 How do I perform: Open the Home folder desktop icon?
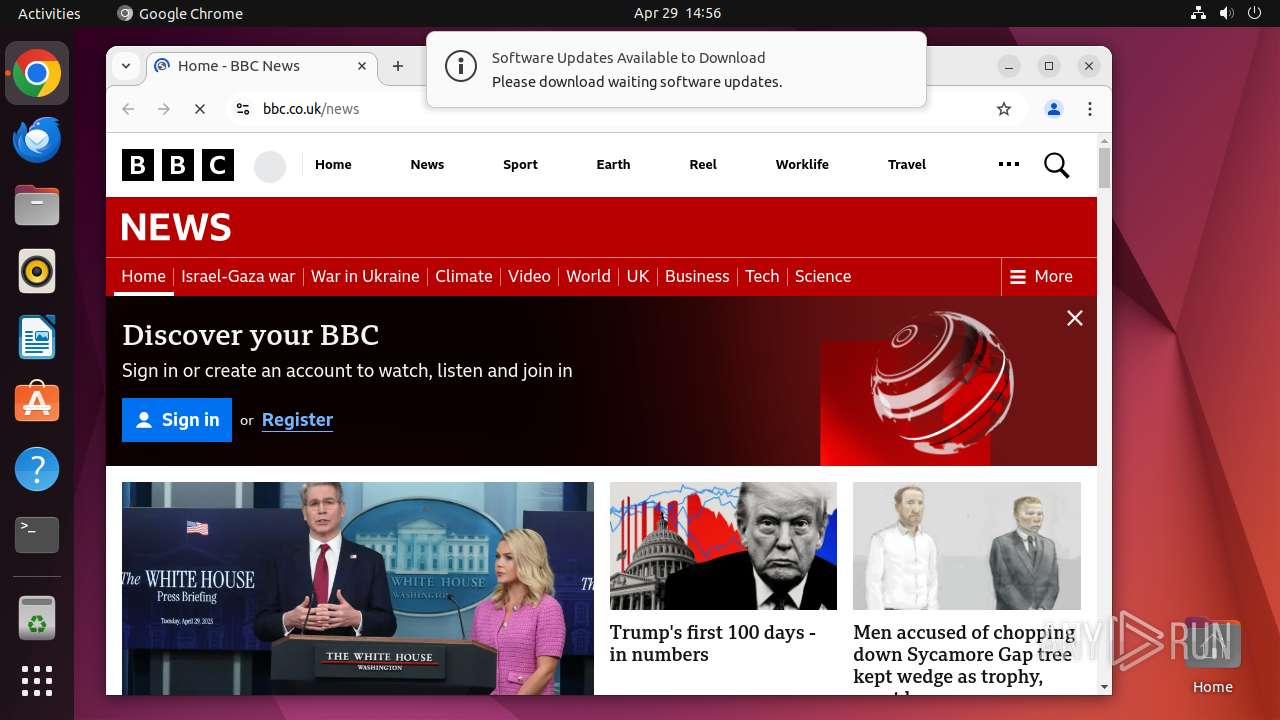point(1212,658)
